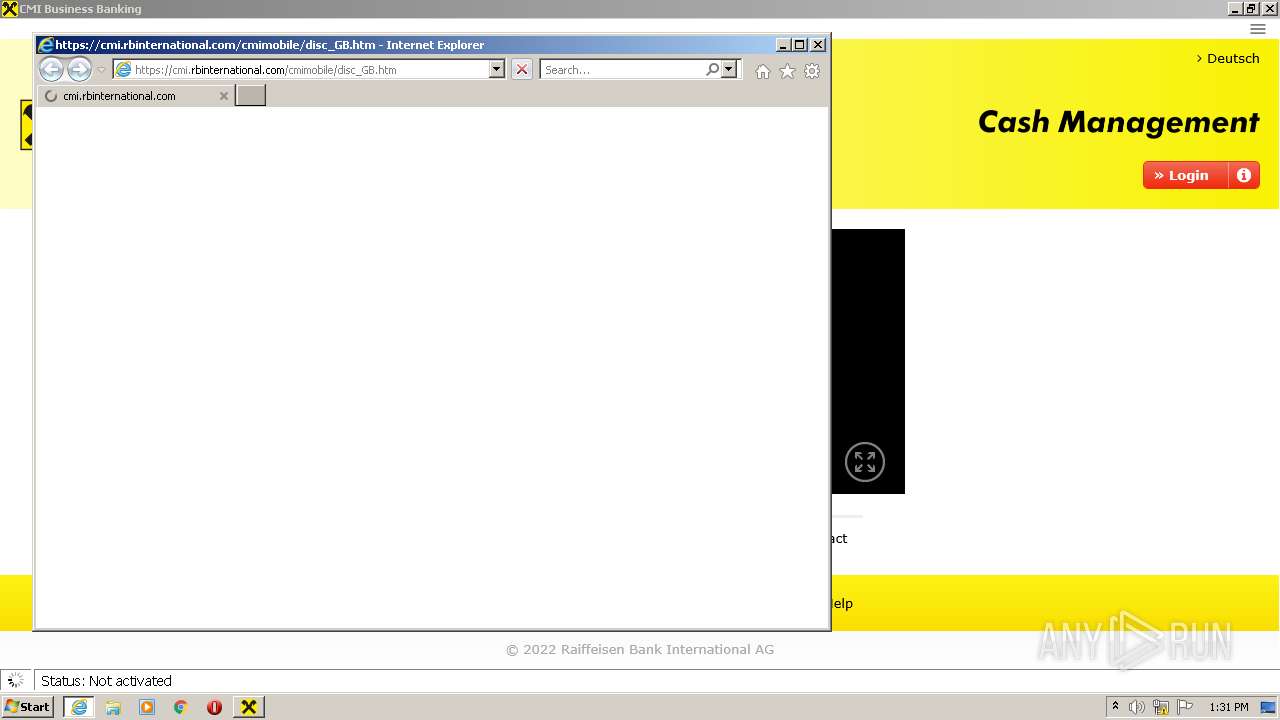This screenshot has height=720, width=1280.
Task: Click the Internet Explorer title bar icon
Action: tap(46, 45)
